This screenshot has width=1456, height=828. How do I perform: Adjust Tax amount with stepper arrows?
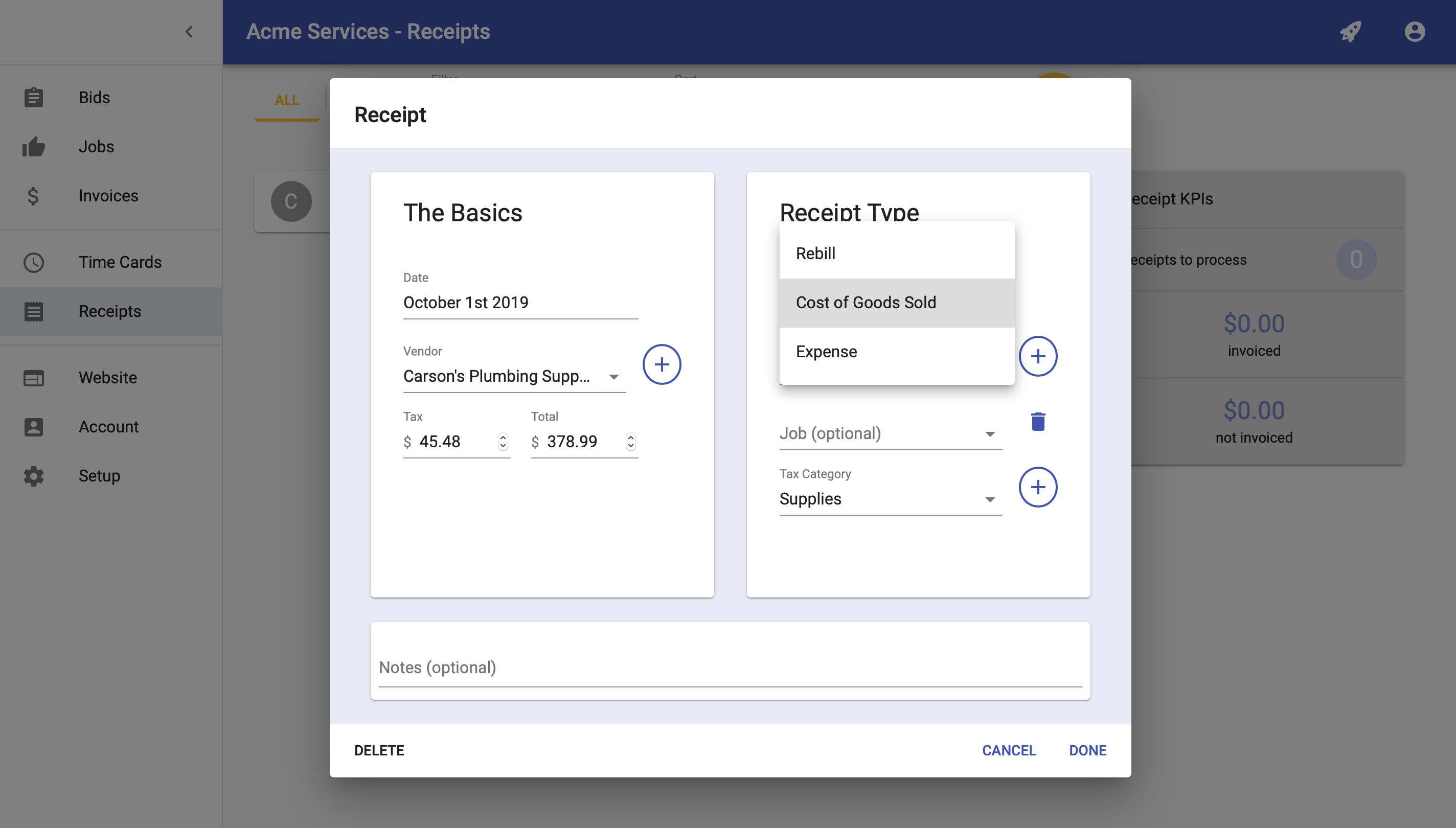point(503,441)
